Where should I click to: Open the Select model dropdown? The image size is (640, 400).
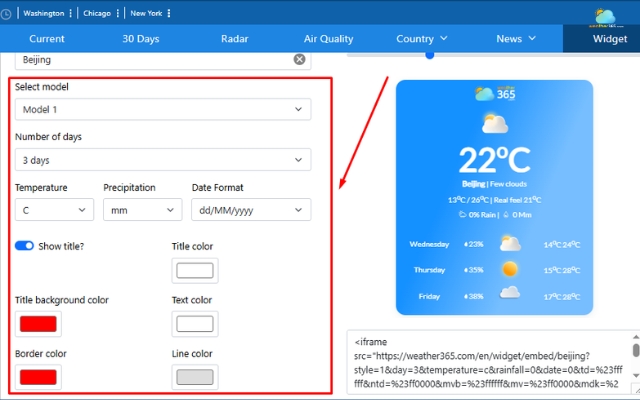click(x=163, y=109)
